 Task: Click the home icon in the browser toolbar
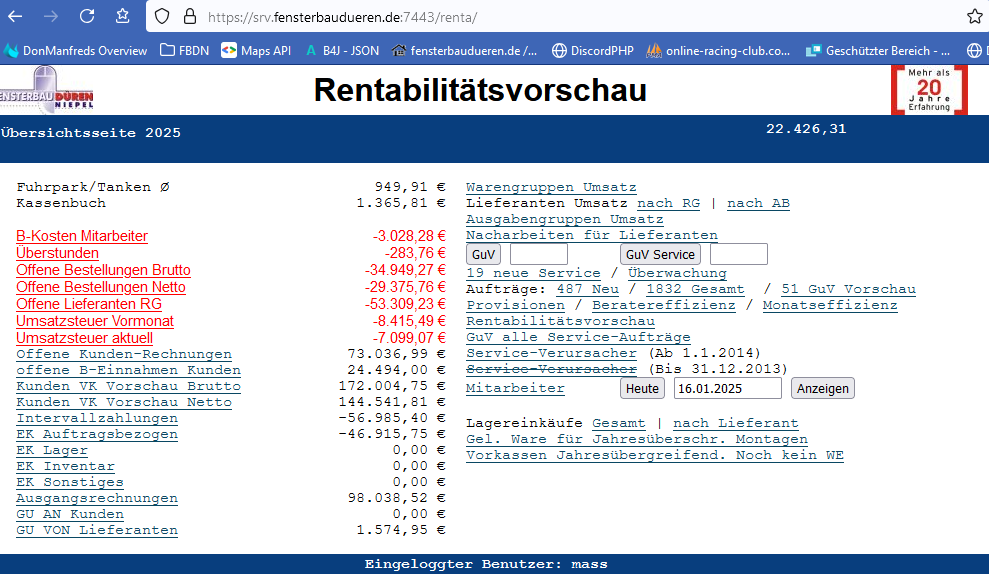click(x=122, y=16)
